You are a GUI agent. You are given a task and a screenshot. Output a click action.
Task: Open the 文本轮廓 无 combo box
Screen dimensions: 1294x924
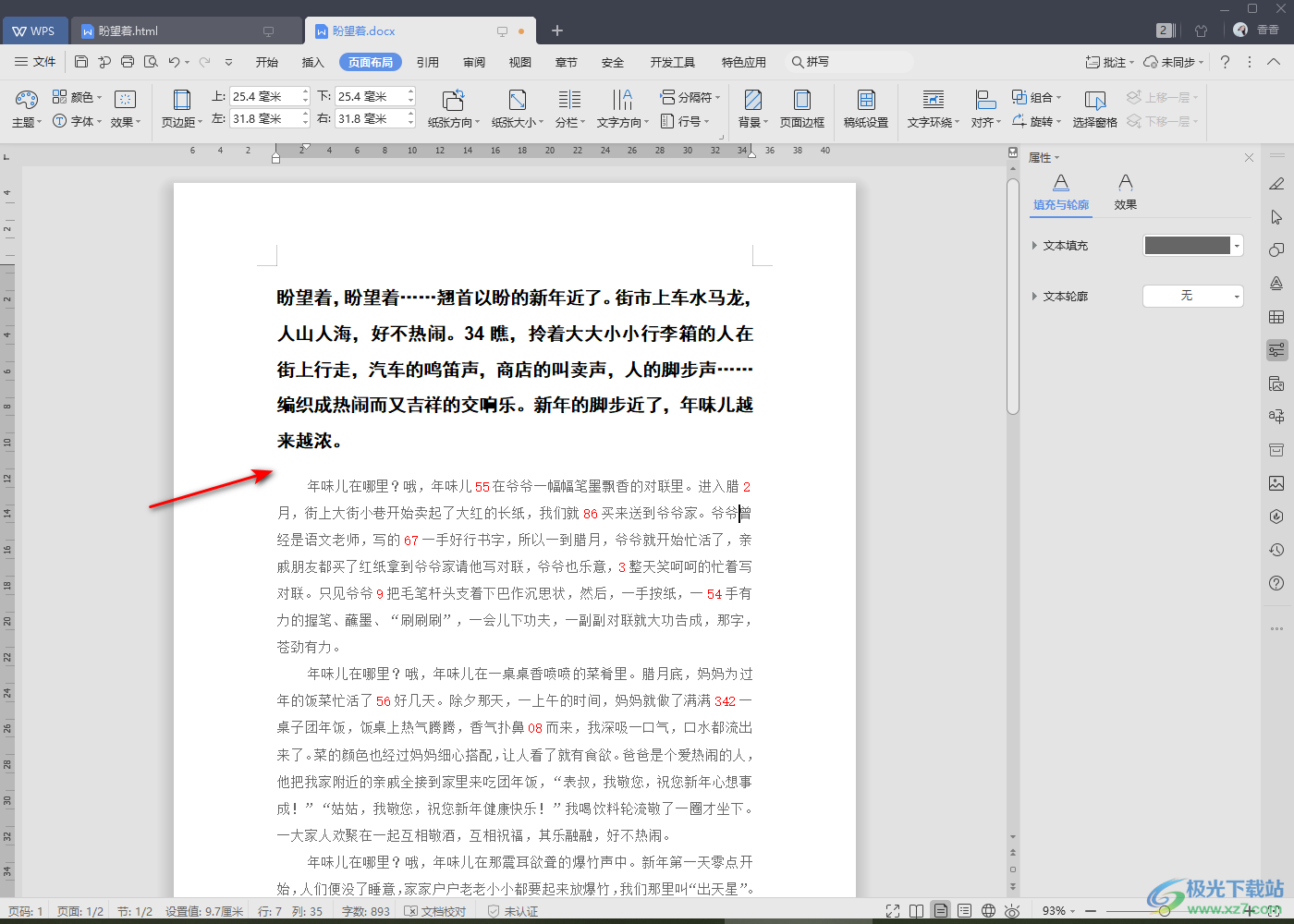1193,296
